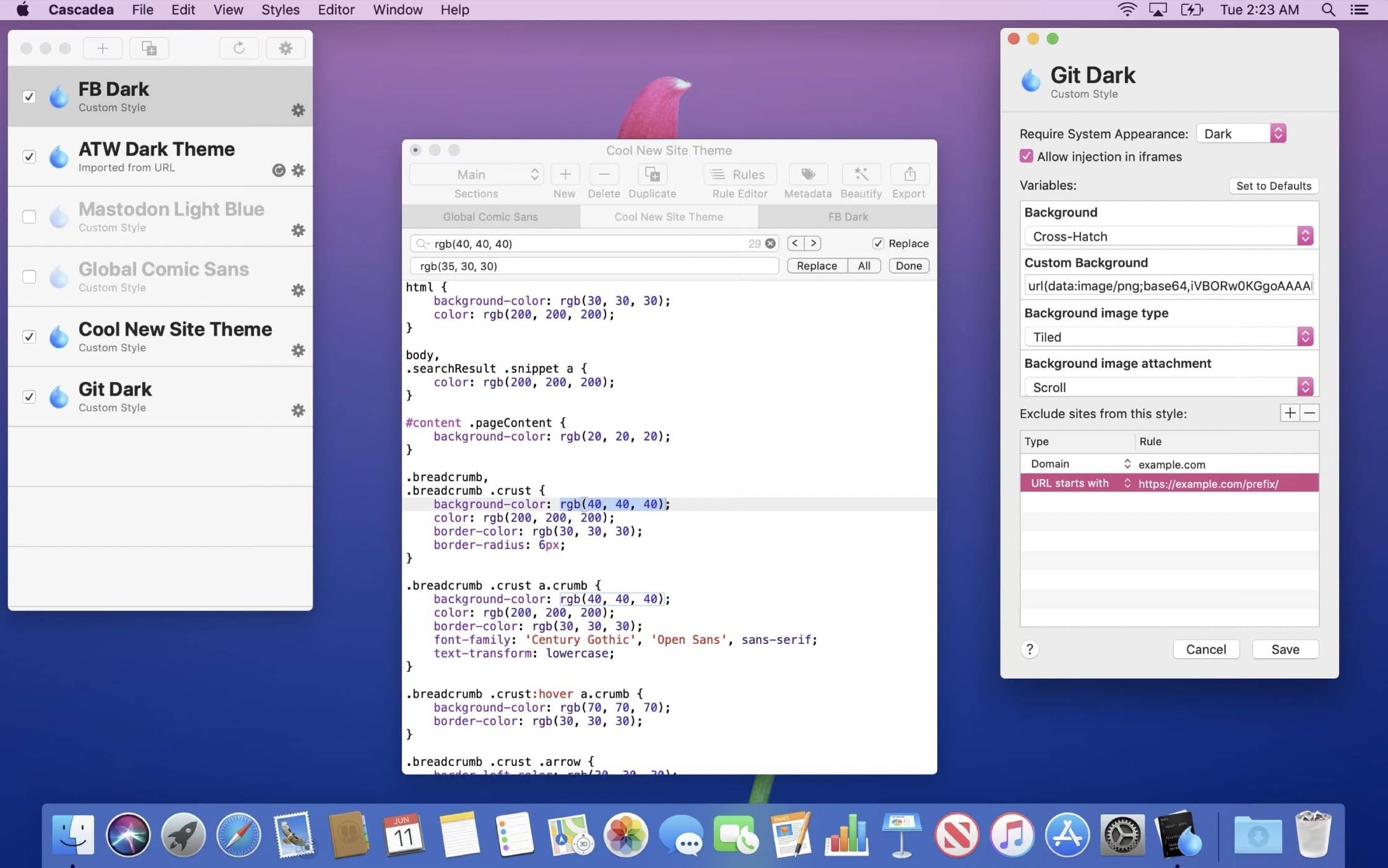Open the Metadata tag icon
This screenshot has height=868, width=1388.
coord(807,174)
